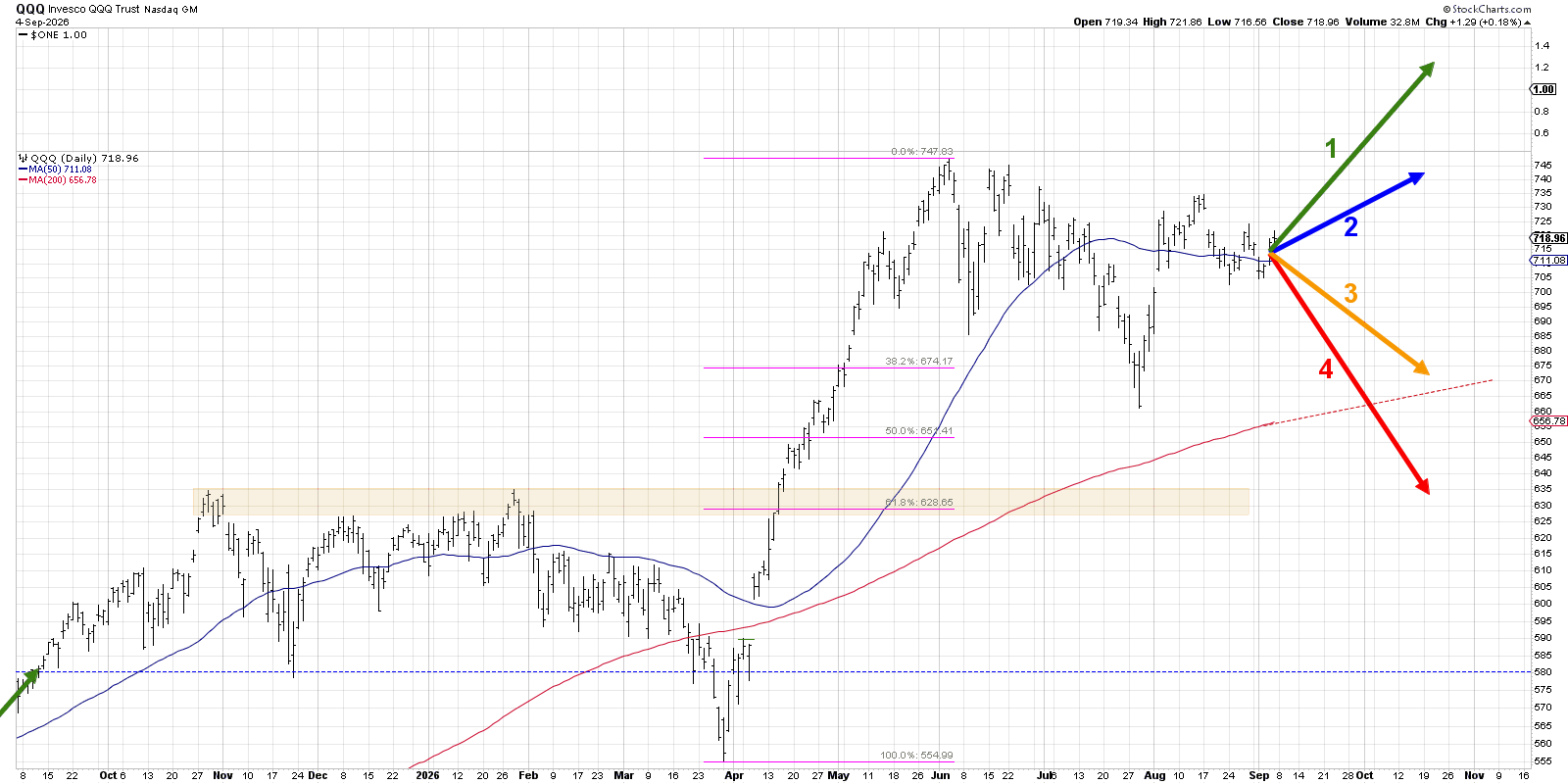Click the 600 price axis label
The width and height of the screenshot is (1568, 784).
(x=1543, y=604)
